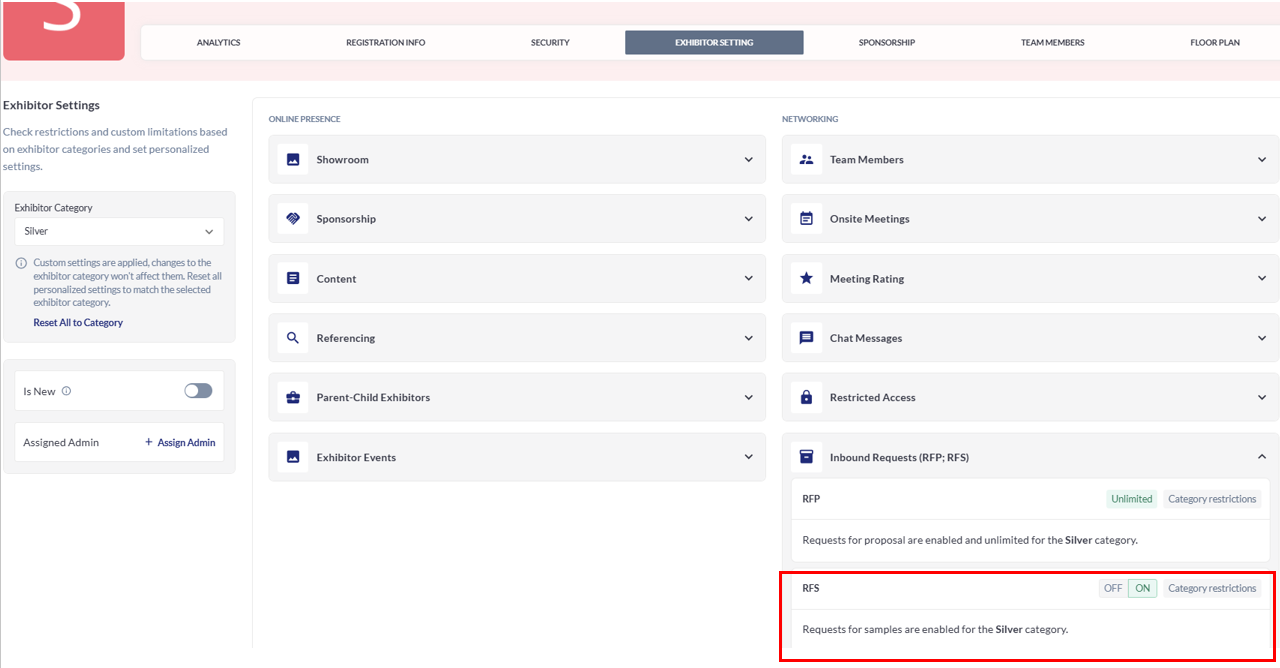Toggle the Is New switch

tap(198, 391)
